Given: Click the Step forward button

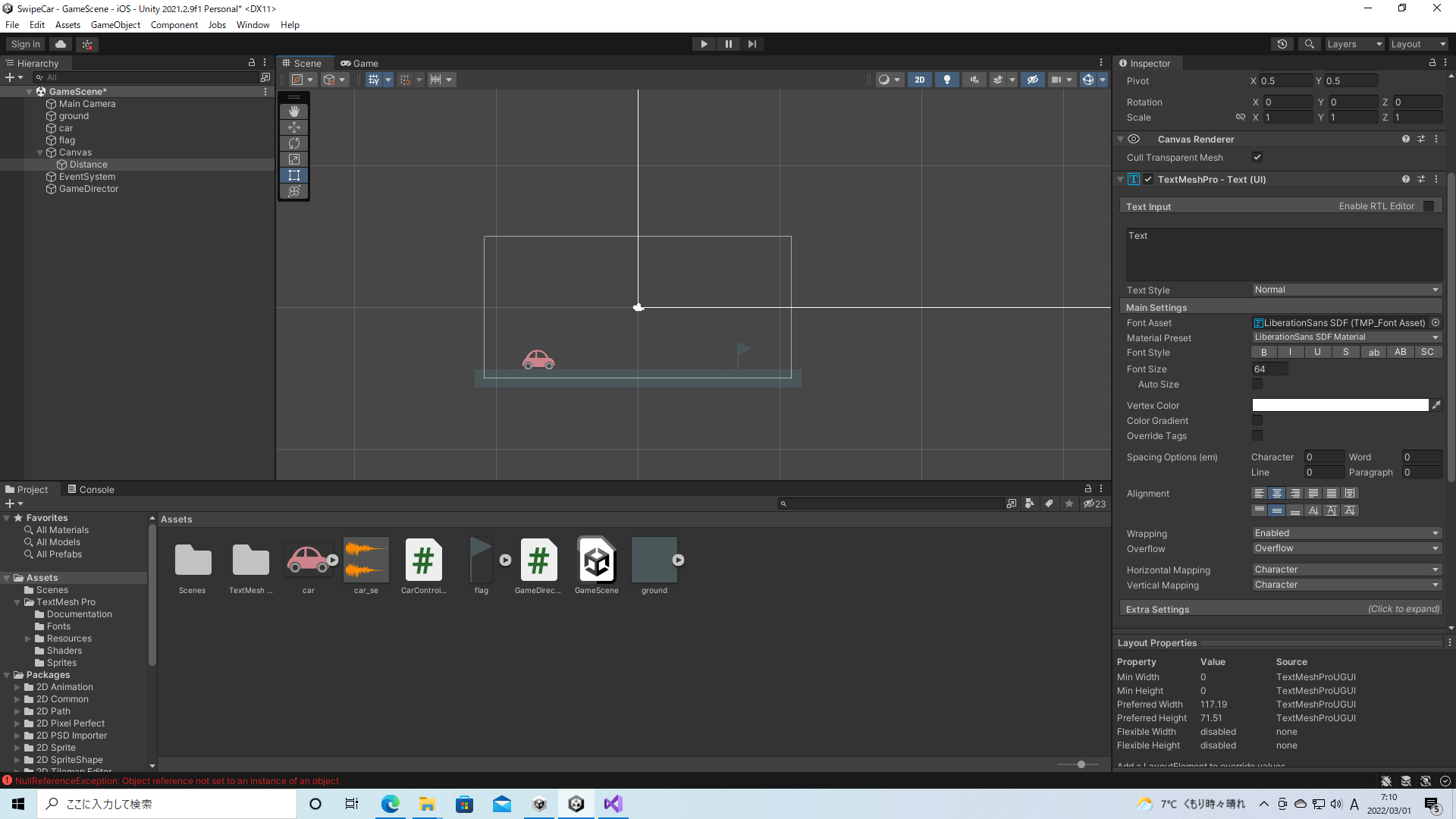Looking at the screenshot, I should coord(752,44).
